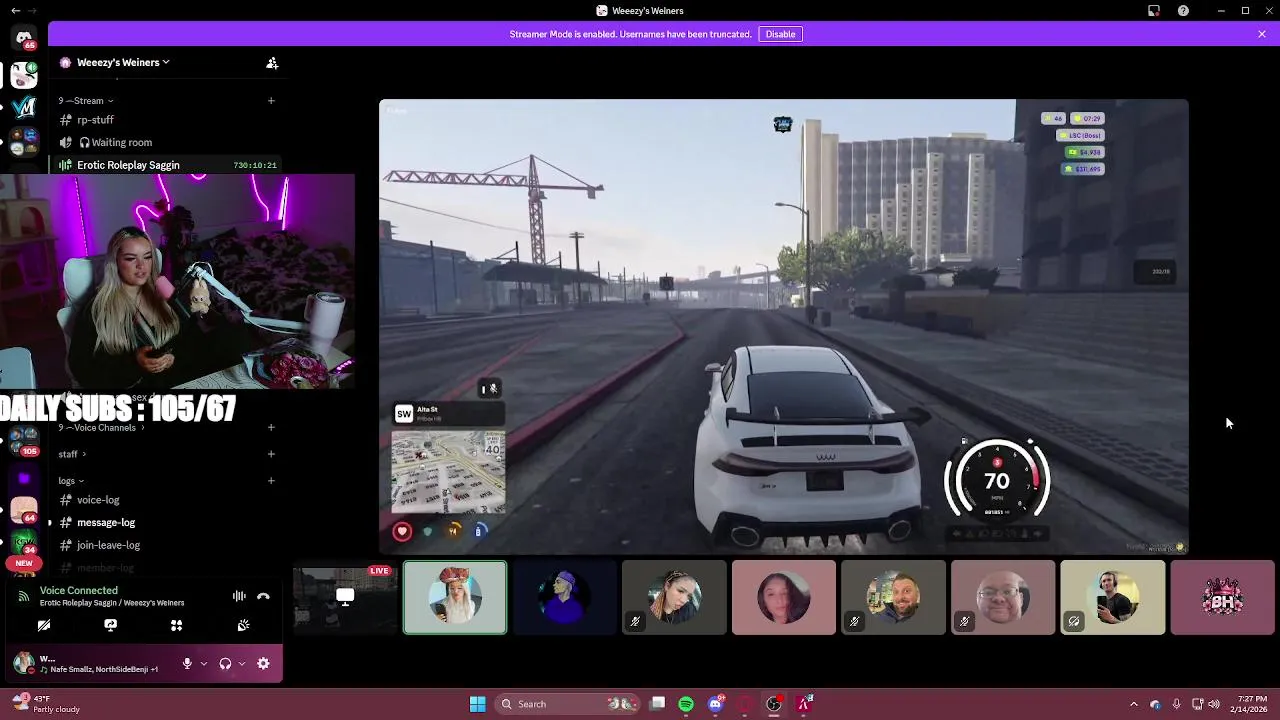Open the weather widget showing 43°F
The width and height of the screenshot is (1280, 720).
pos(45,704)
